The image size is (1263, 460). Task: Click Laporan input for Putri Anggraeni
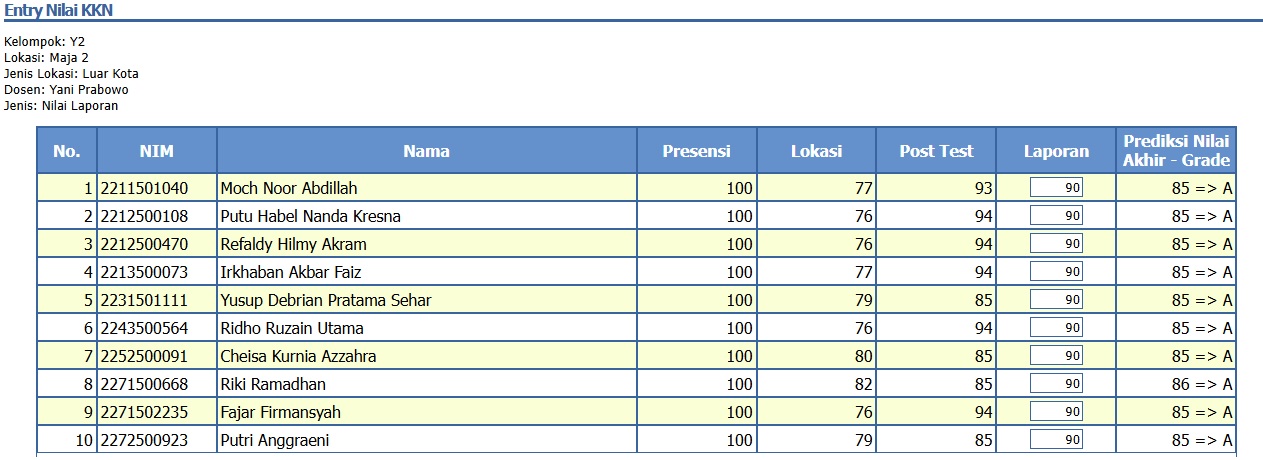[1057, 440]
